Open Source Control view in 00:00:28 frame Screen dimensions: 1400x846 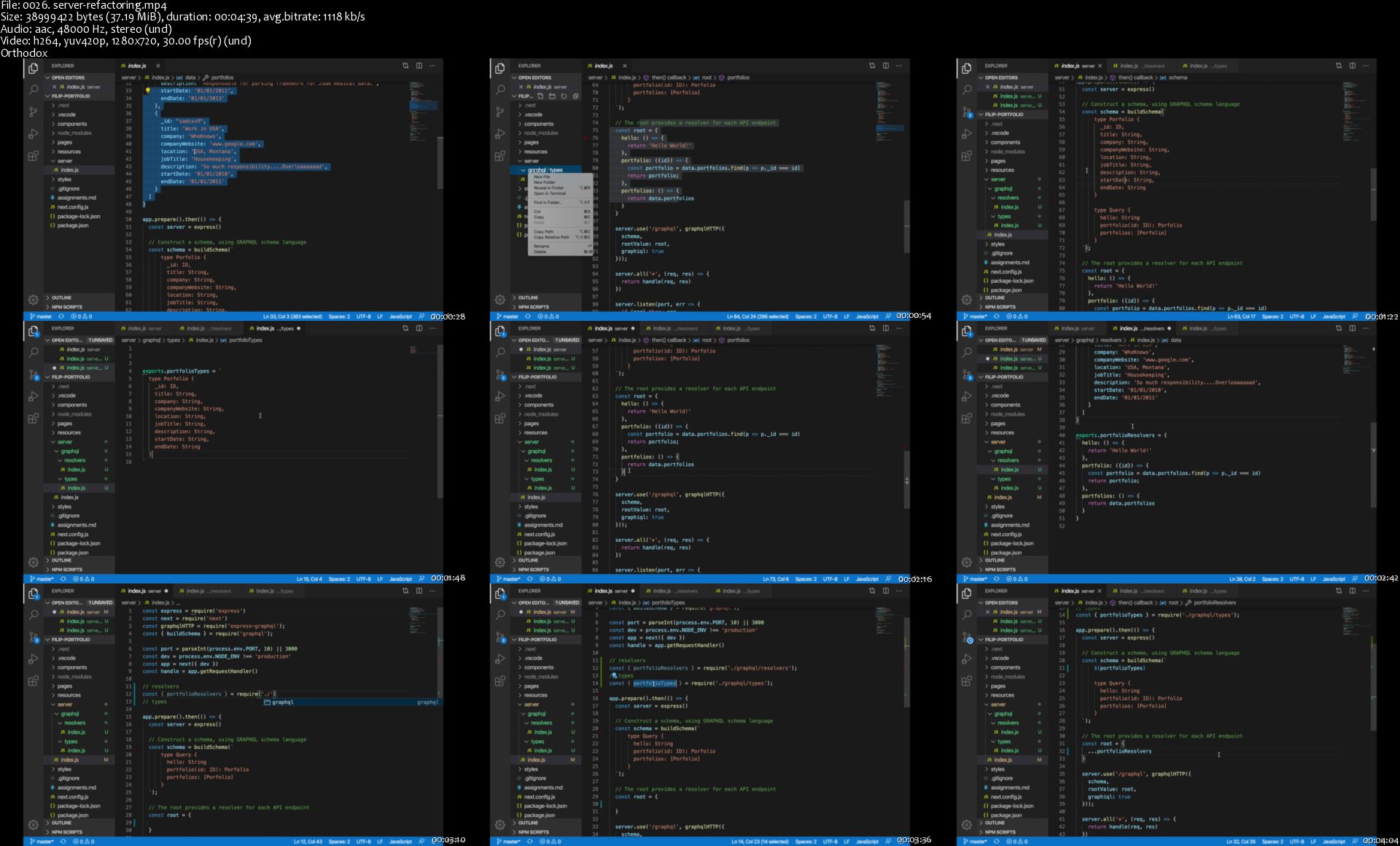tap(33, 112)
